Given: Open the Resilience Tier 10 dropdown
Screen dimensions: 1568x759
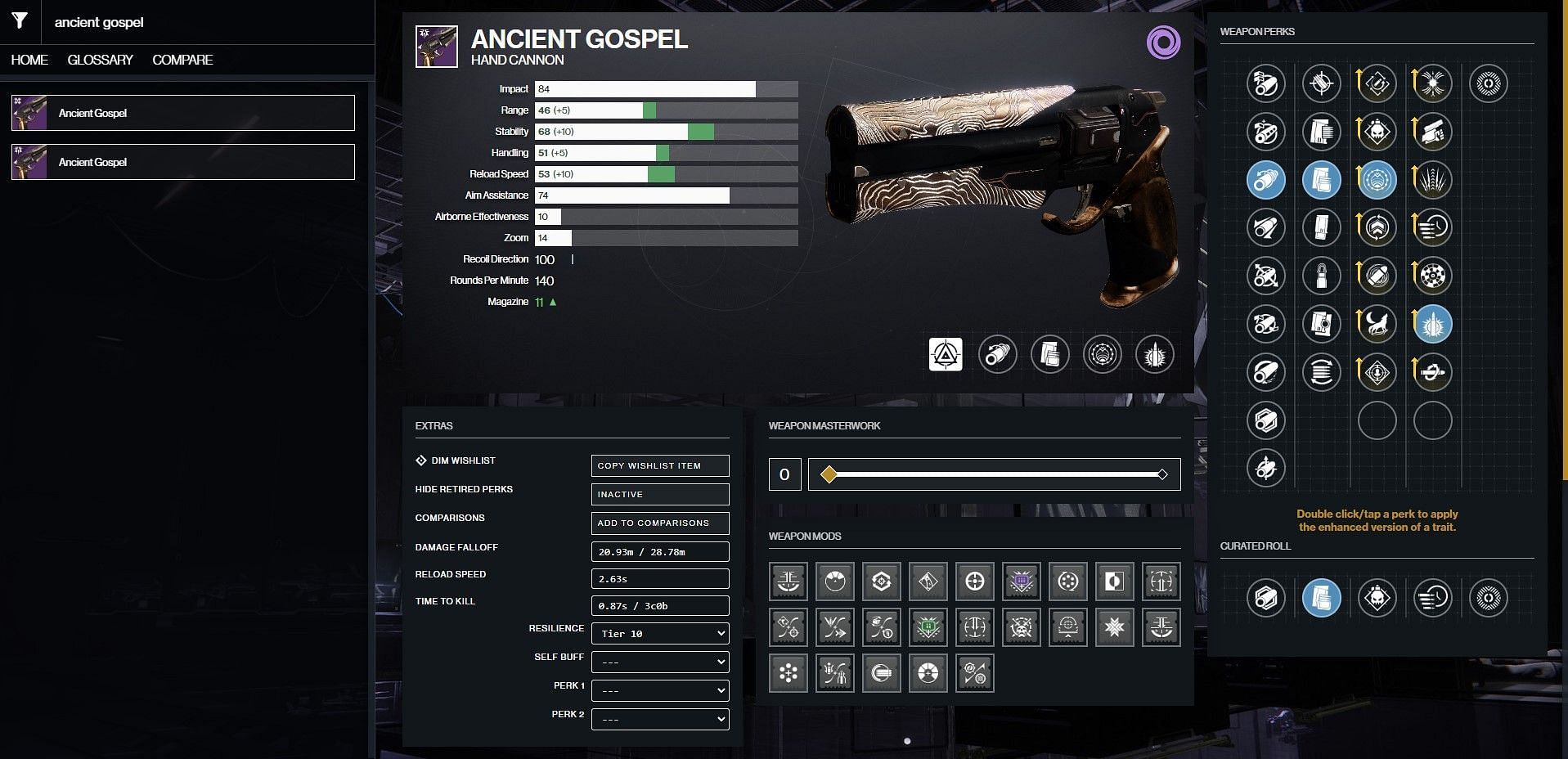Looking at the screenshot, I should pos(660,633).
